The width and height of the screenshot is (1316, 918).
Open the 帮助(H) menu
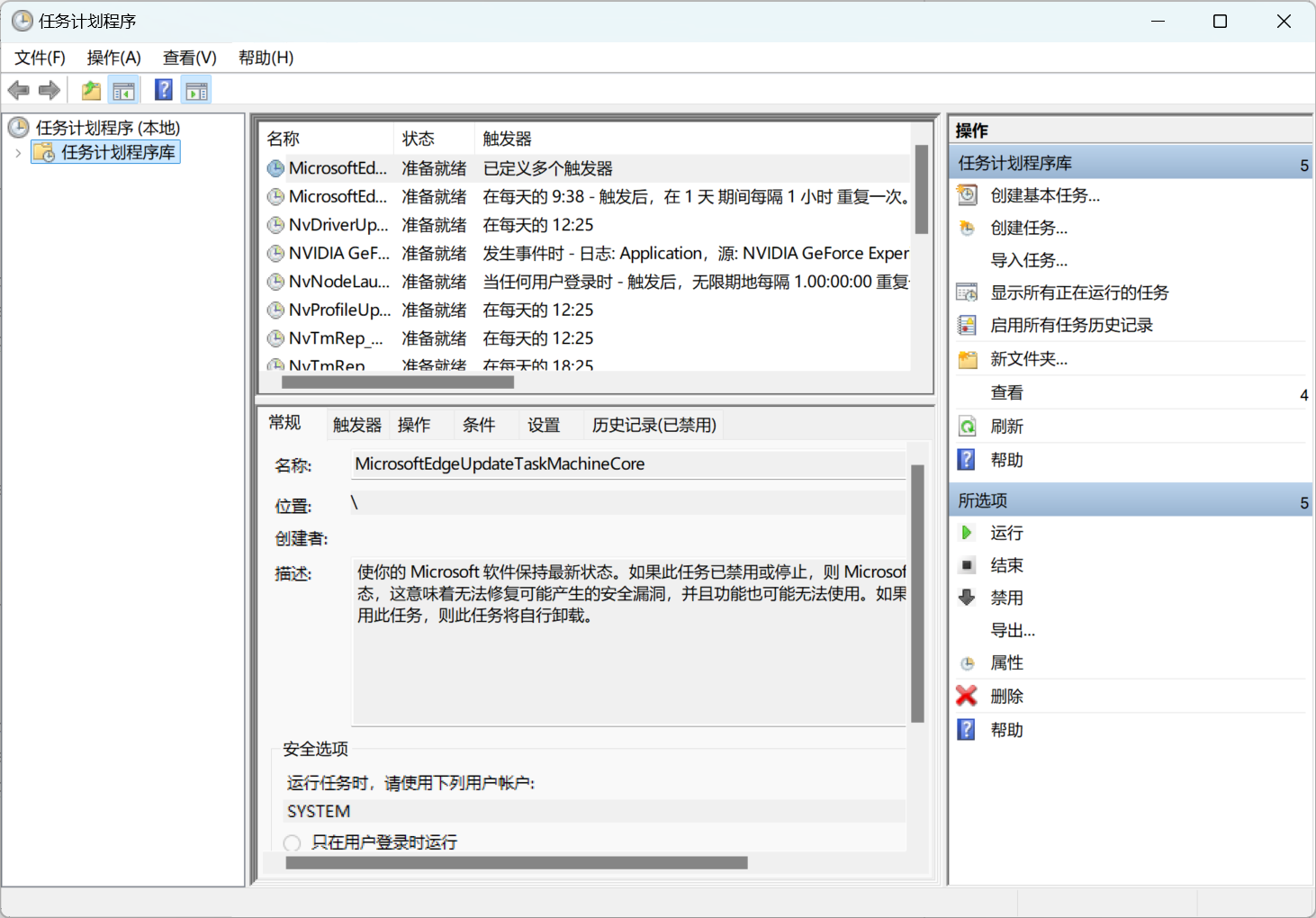(x=266, y=58)
